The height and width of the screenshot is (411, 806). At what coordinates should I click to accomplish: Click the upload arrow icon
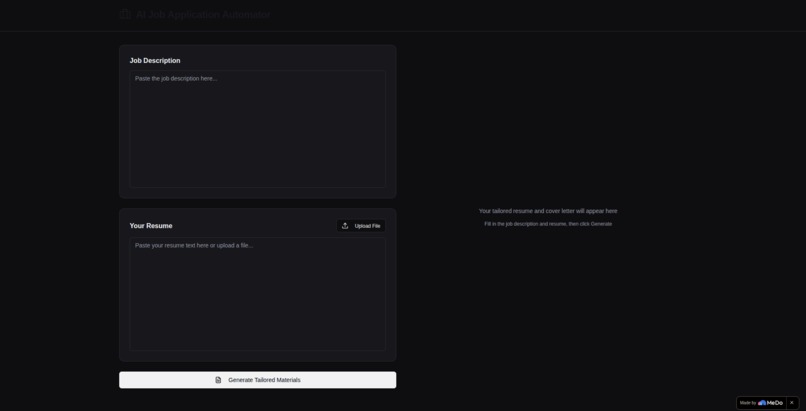click(345, 226)
